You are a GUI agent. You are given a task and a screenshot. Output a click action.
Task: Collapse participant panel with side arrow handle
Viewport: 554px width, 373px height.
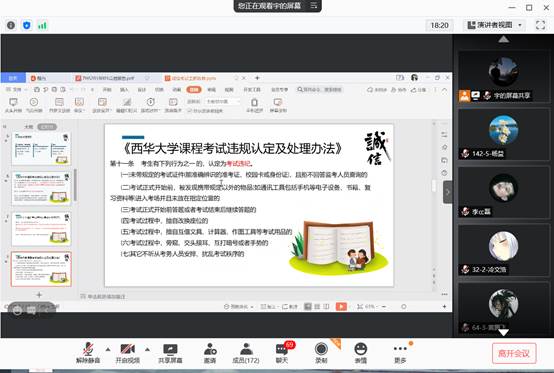click(448, 192)
